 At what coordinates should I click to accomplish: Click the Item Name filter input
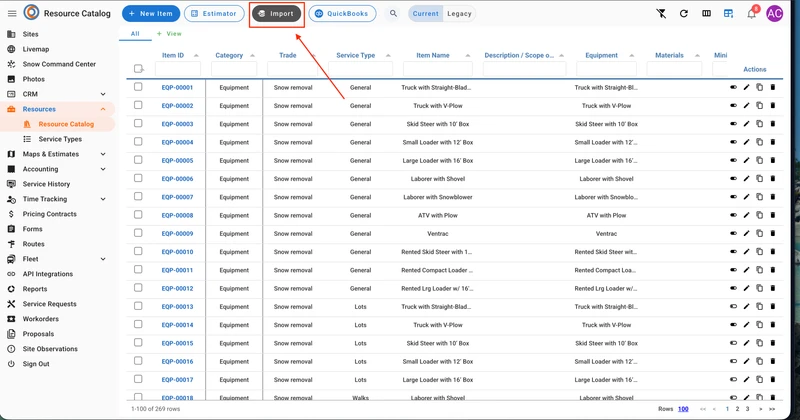point(438,69)
